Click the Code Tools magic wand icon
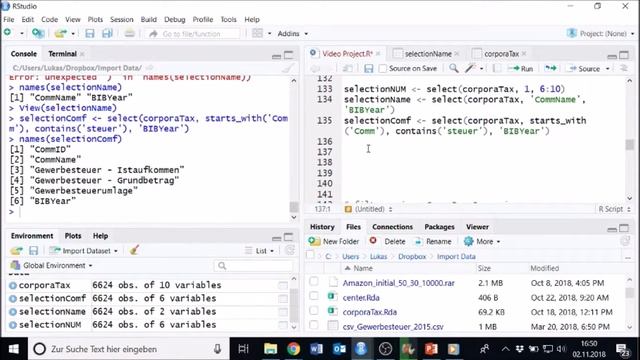Viewport: 640px width, 360px height. pyautogui.click(x=470, y=68)
